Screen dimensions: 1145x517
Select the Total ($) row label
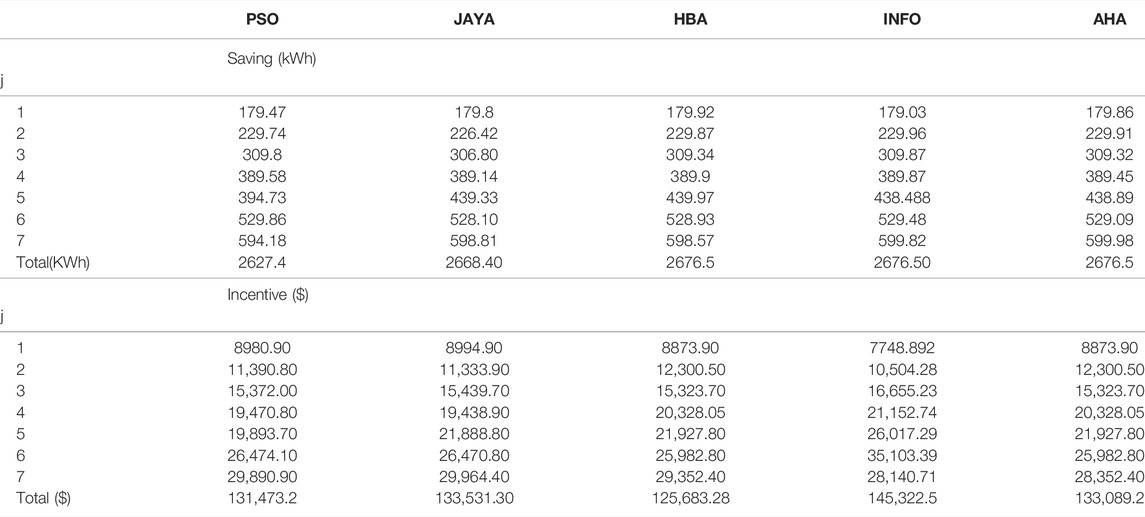coord(44,499)
